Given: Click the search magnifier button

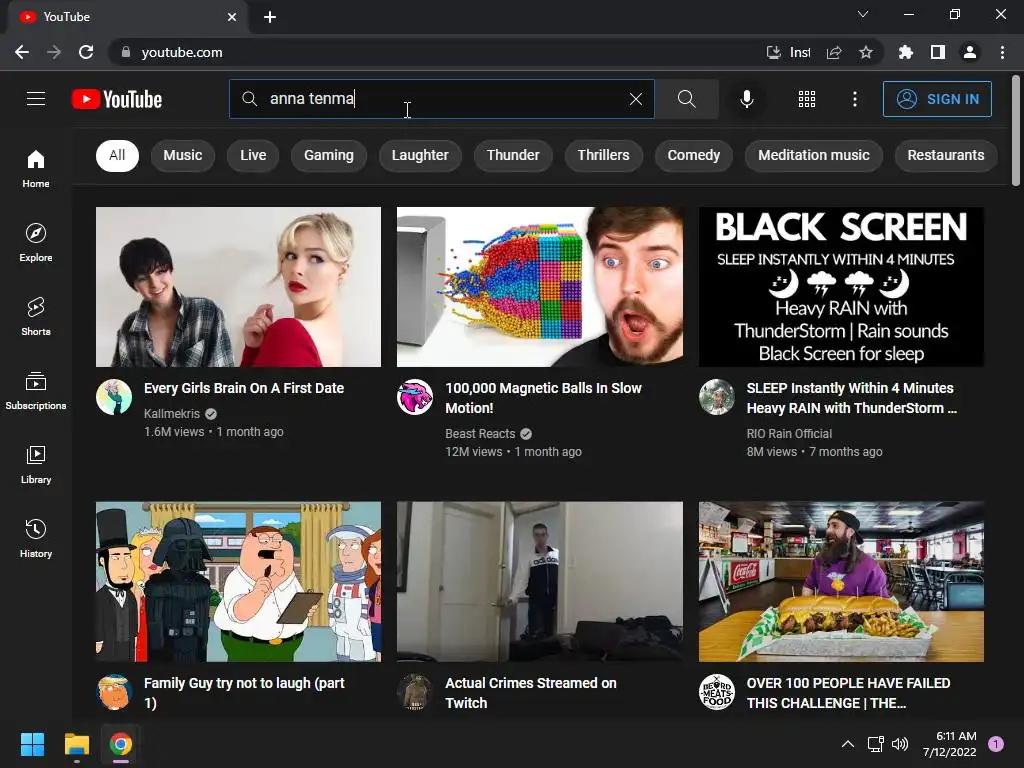Looking at the screenshot, I should (x=686, y=99).
